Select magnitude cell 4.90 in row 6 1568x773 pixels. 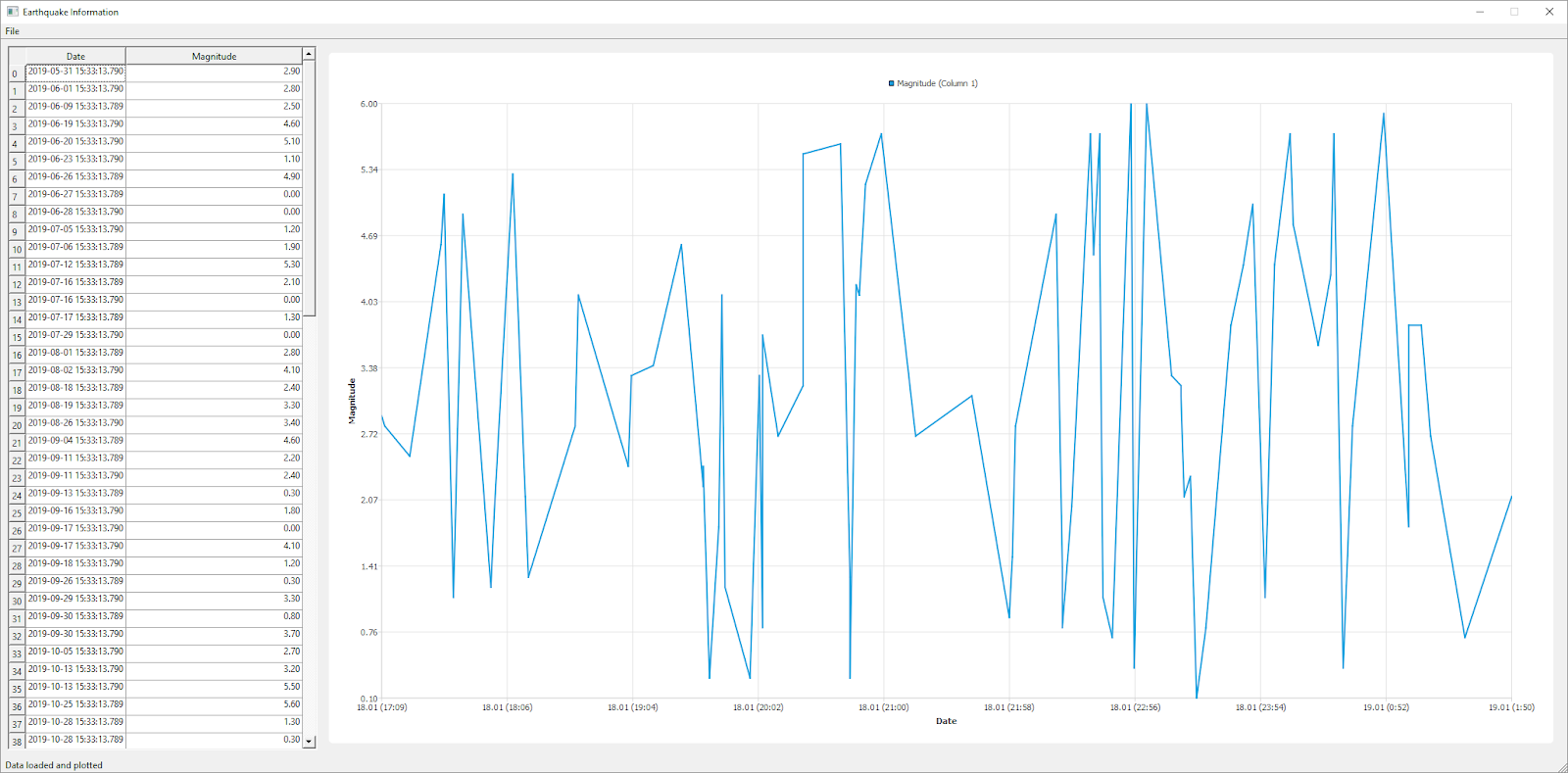pos(214,177)
